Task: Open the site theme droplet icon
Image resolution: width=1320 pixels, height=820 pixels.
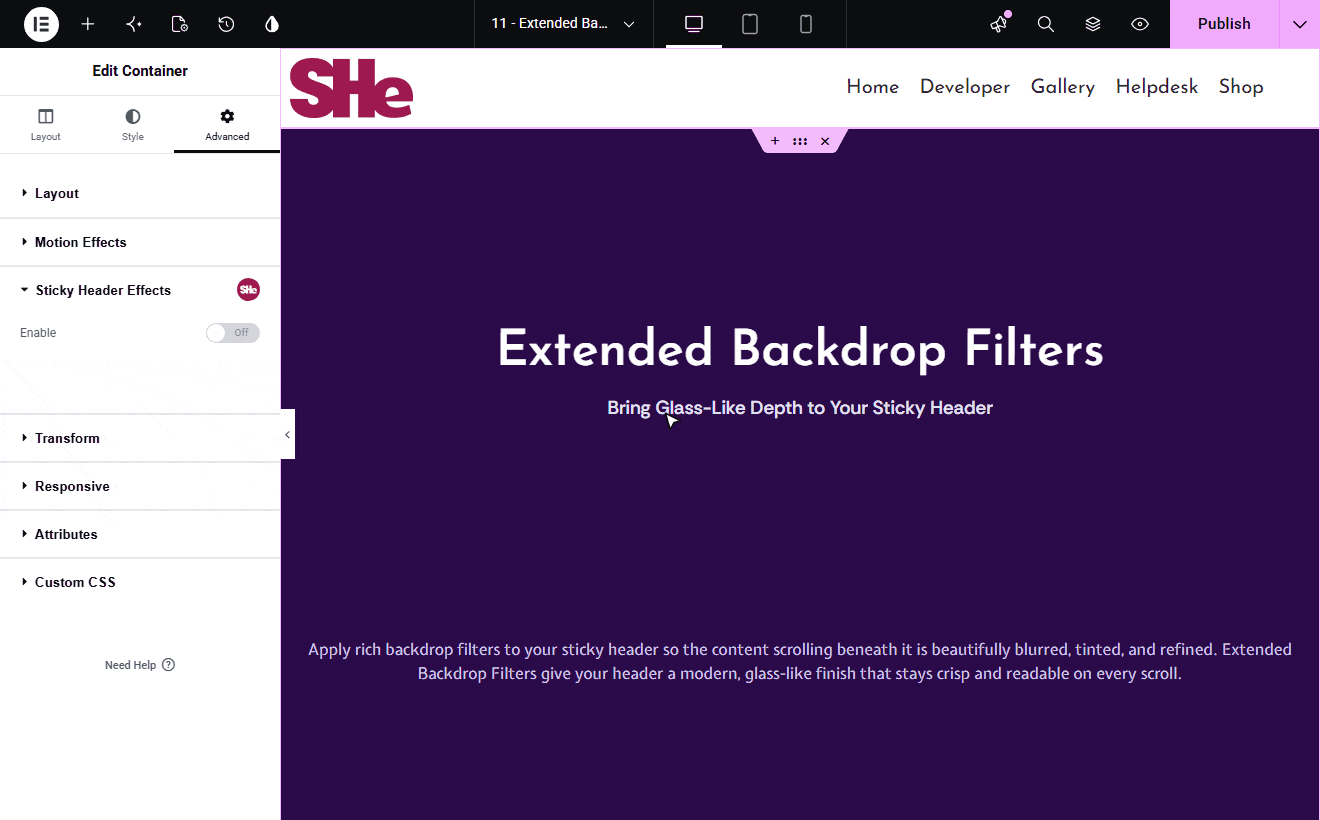Action: [x=272, y=24]
